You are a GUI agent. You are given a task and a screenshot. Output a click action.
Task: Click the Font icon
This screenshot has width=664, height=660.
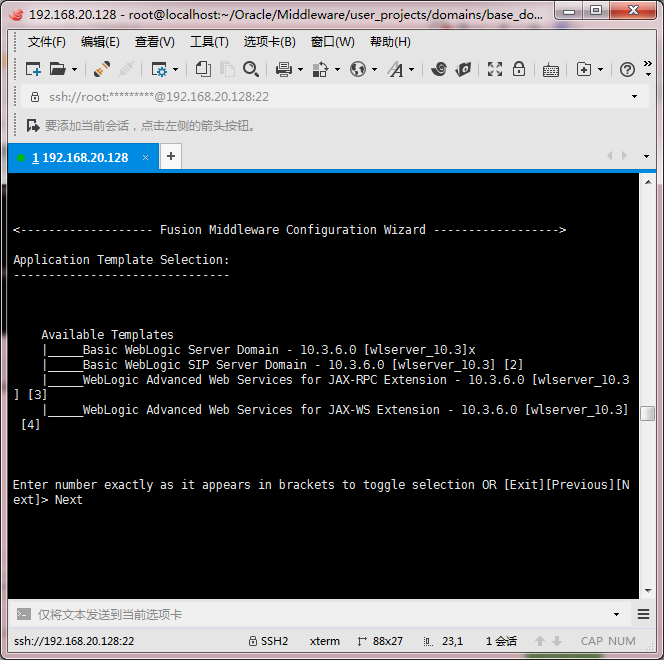(x=396, y=69)
